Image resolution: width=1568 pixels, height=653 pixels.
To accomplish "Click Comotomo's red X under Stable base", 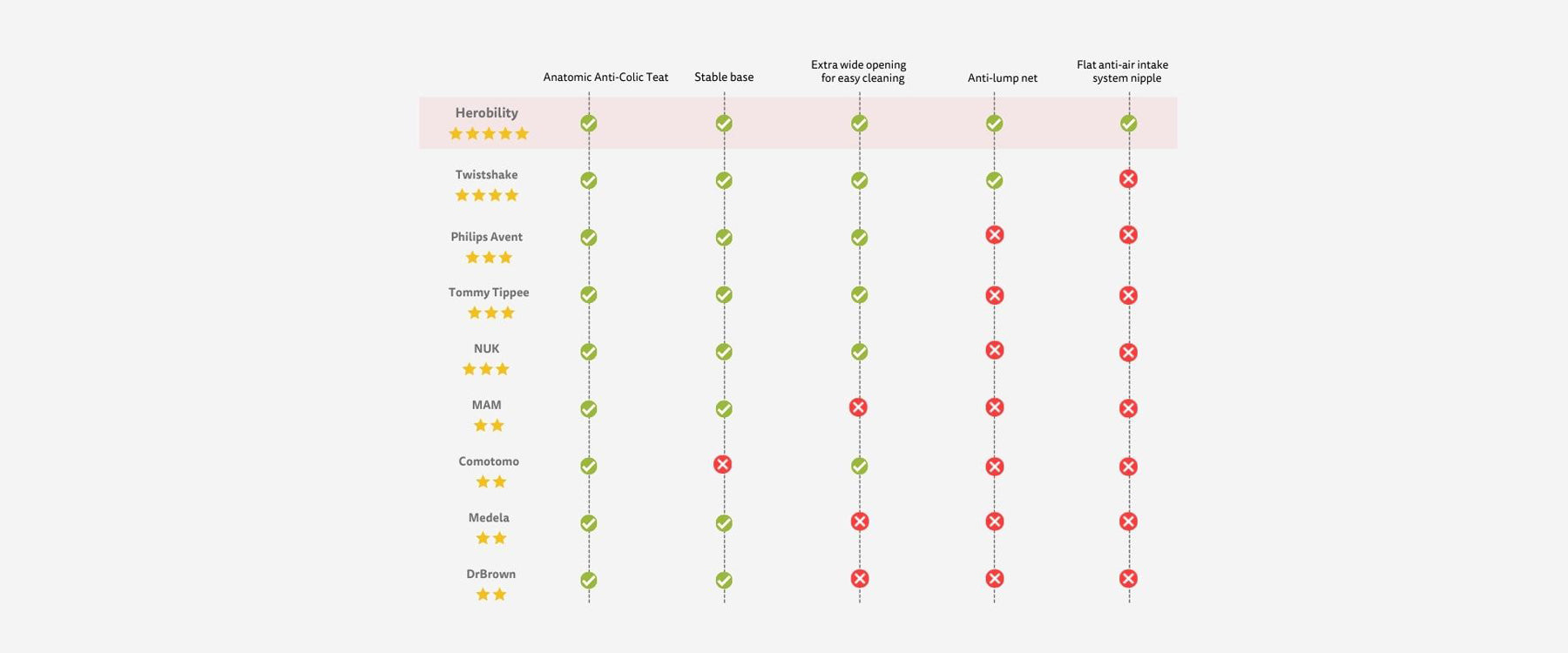I will [x=722, y=464].
